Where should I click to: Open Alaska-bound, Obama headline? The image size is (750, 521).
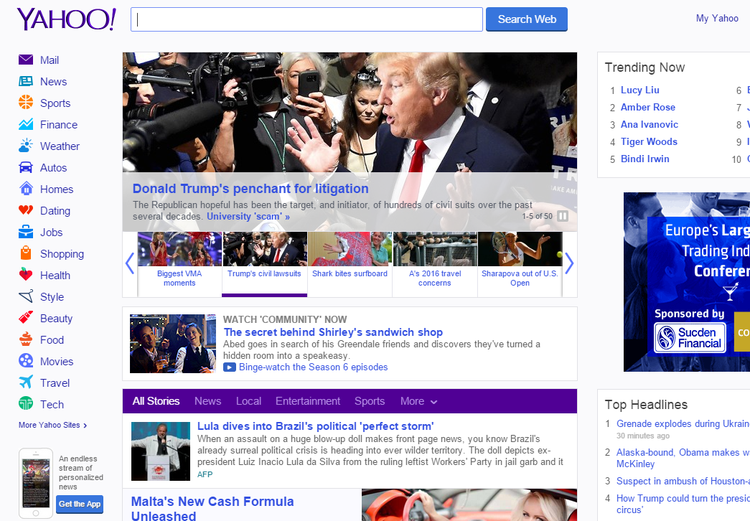683,458
